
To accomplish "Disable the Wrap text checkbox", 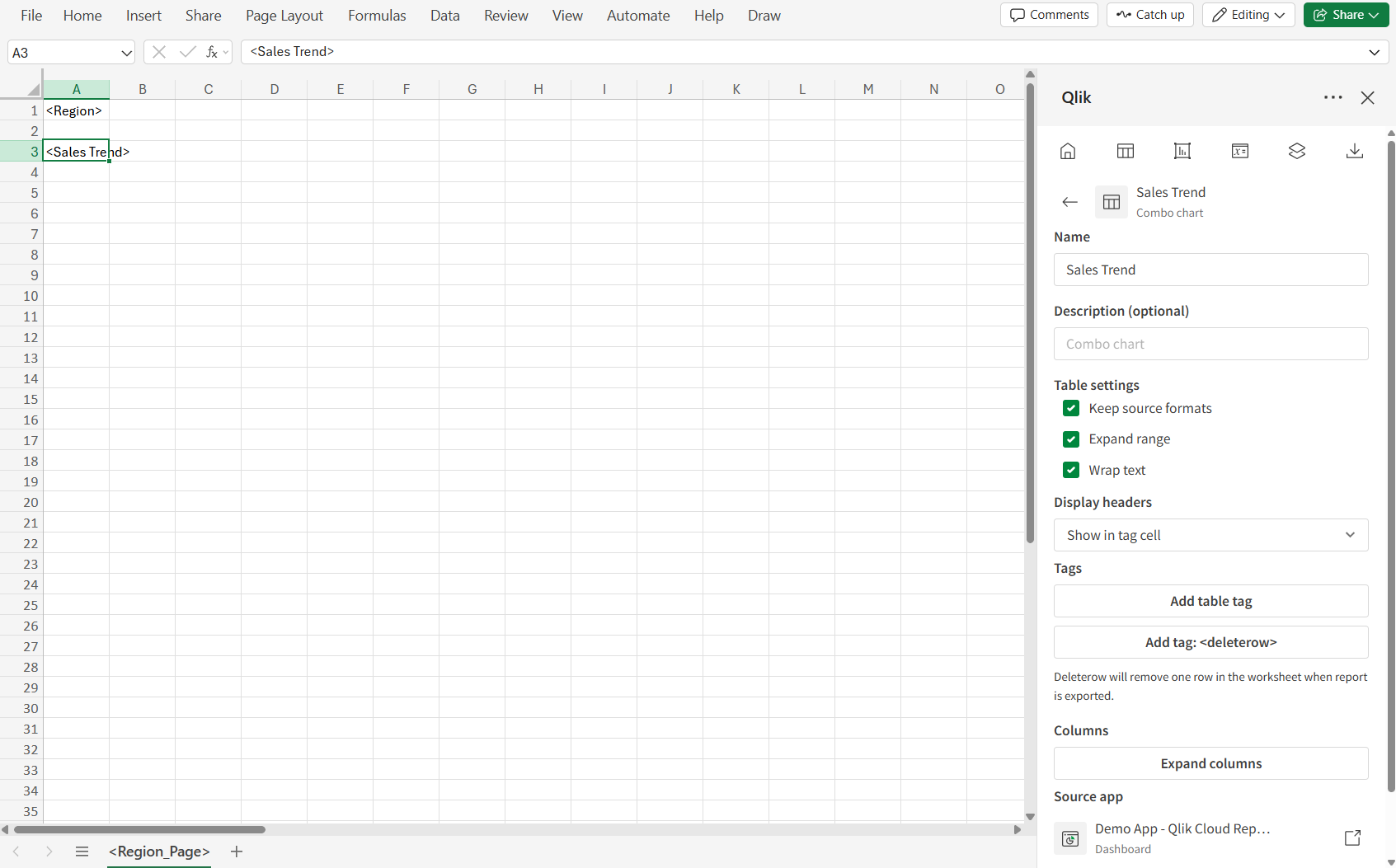I will (x=1071, y=470).
